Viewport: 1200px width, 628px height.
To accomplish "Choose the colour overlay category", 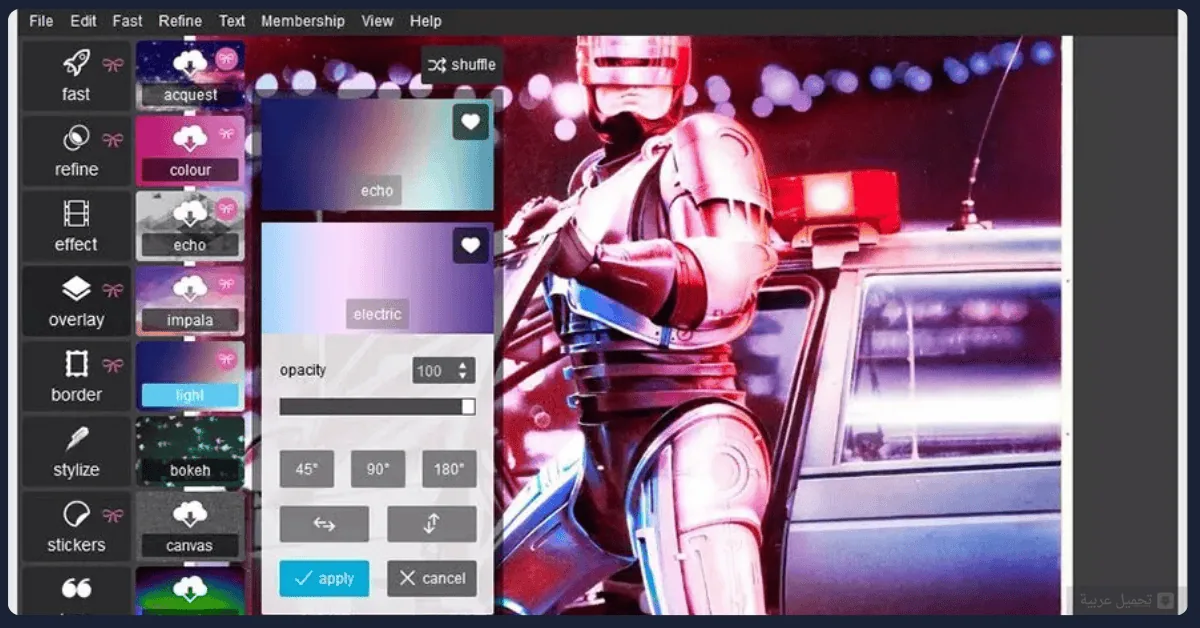I will [190, 150].
